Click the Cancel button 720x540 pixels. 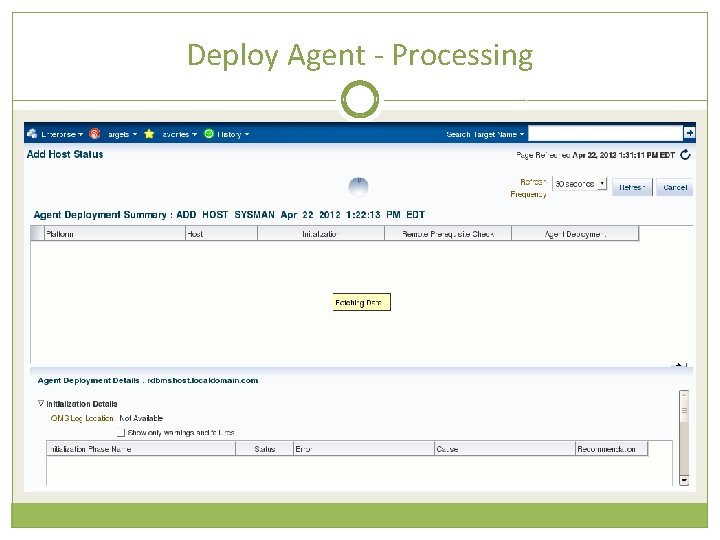click(x=675, y=187)
